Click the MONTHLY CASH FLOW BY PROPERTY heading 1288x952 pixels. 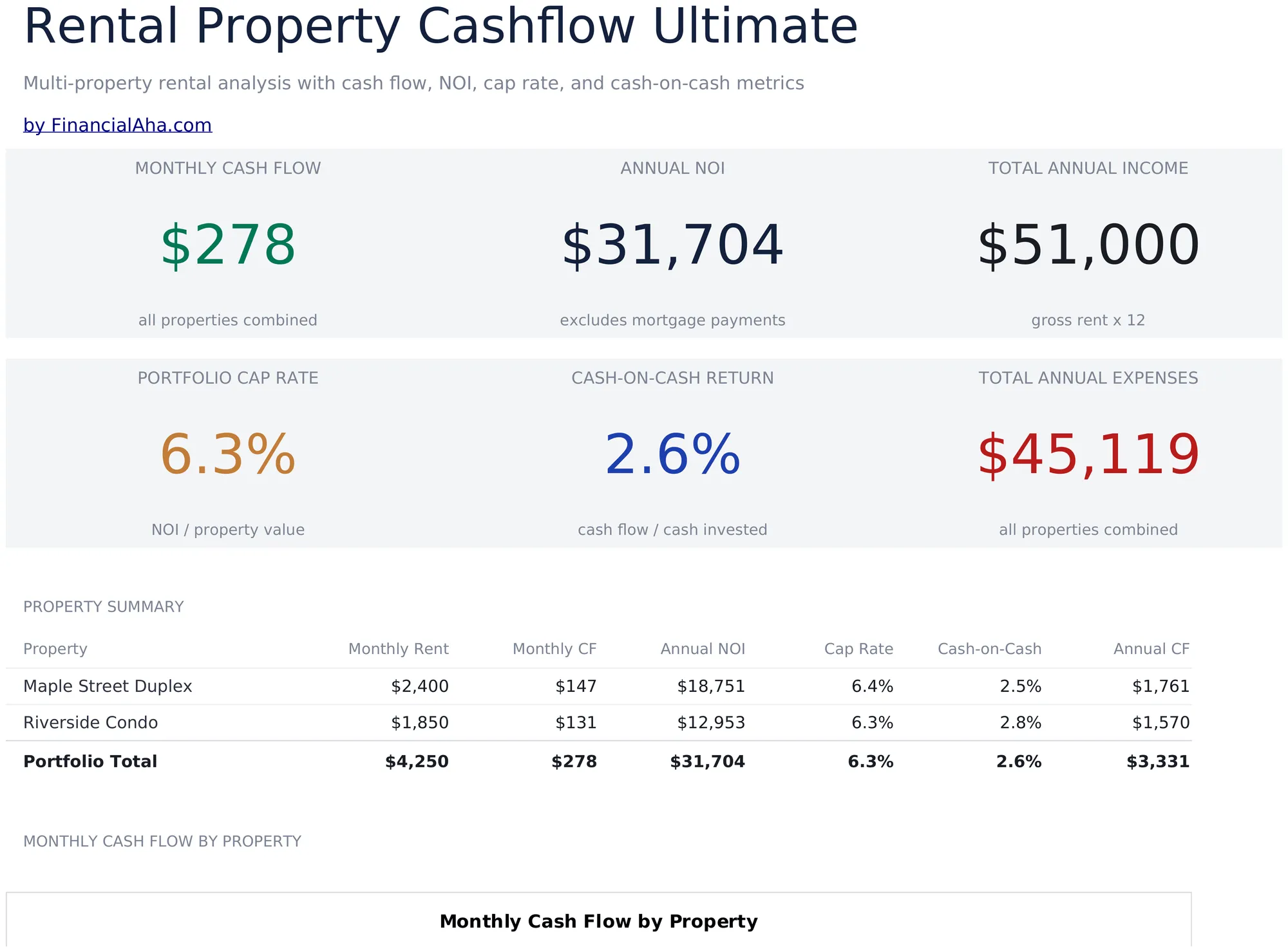point(162,841)
